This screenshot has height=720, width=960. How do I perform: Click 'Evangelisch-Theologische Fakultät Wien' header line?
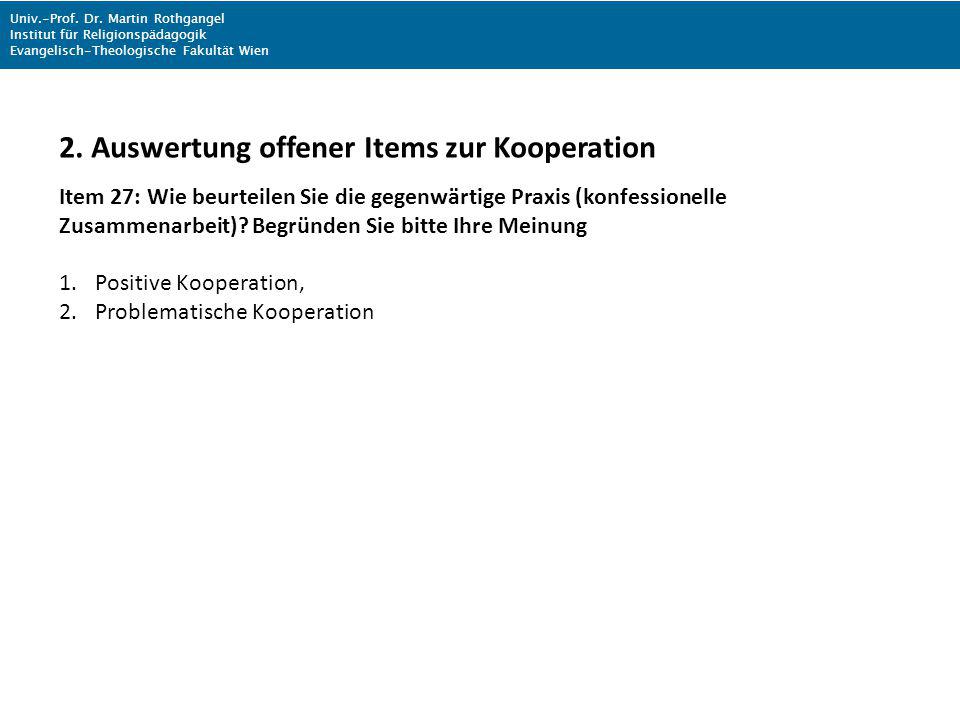pos(139,51)
